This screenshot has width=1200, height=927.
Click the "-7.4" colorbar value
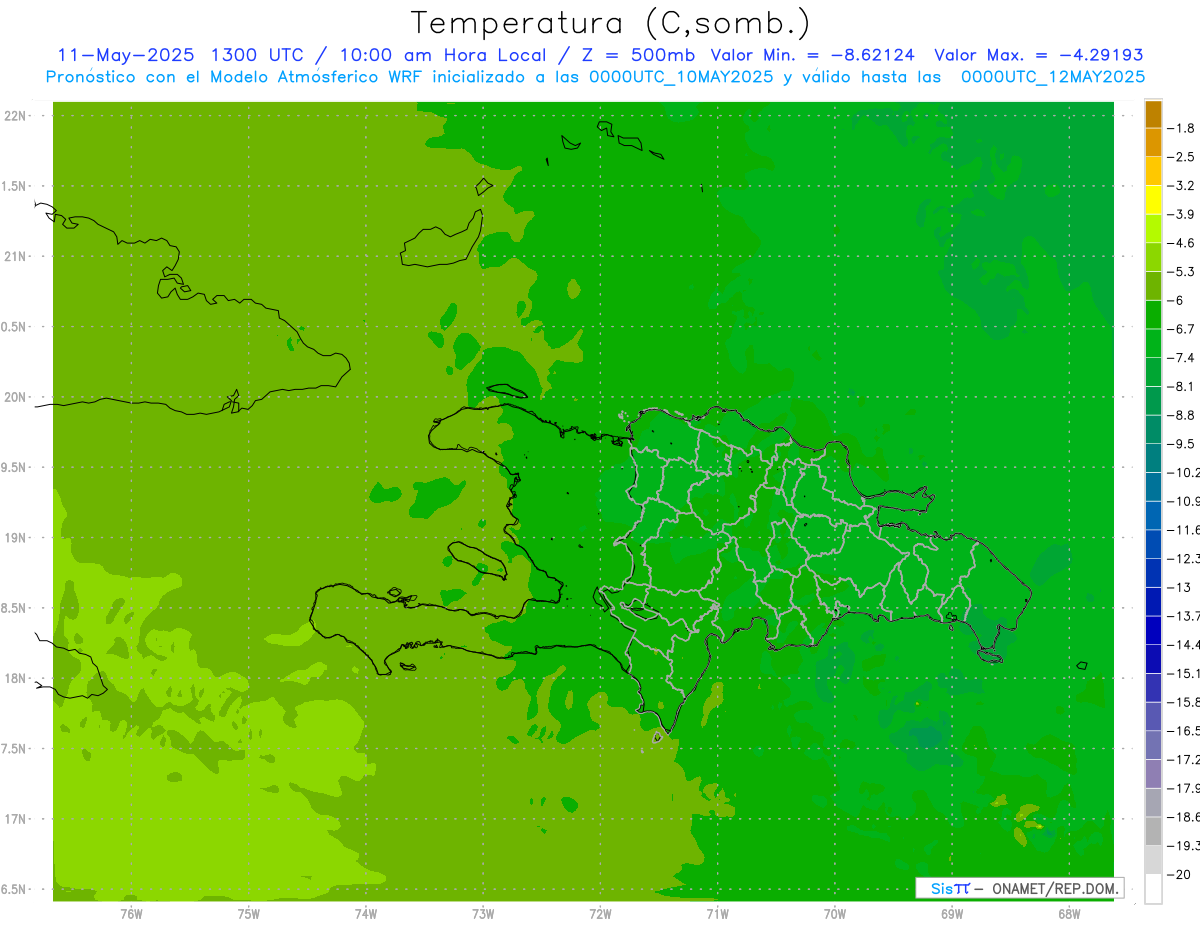pyautogui.click(x=1181, y=358)
